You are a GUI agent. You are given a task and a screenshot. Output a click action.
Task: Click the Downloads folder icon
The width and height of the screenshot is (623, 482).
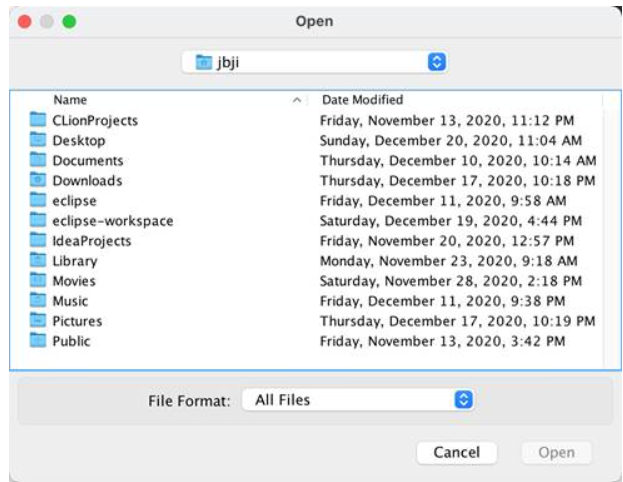[38, 180]
